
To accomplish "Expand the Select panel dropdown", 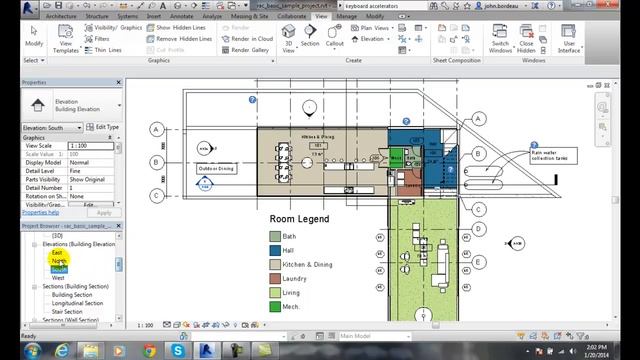I will click(x=34, y=60).
